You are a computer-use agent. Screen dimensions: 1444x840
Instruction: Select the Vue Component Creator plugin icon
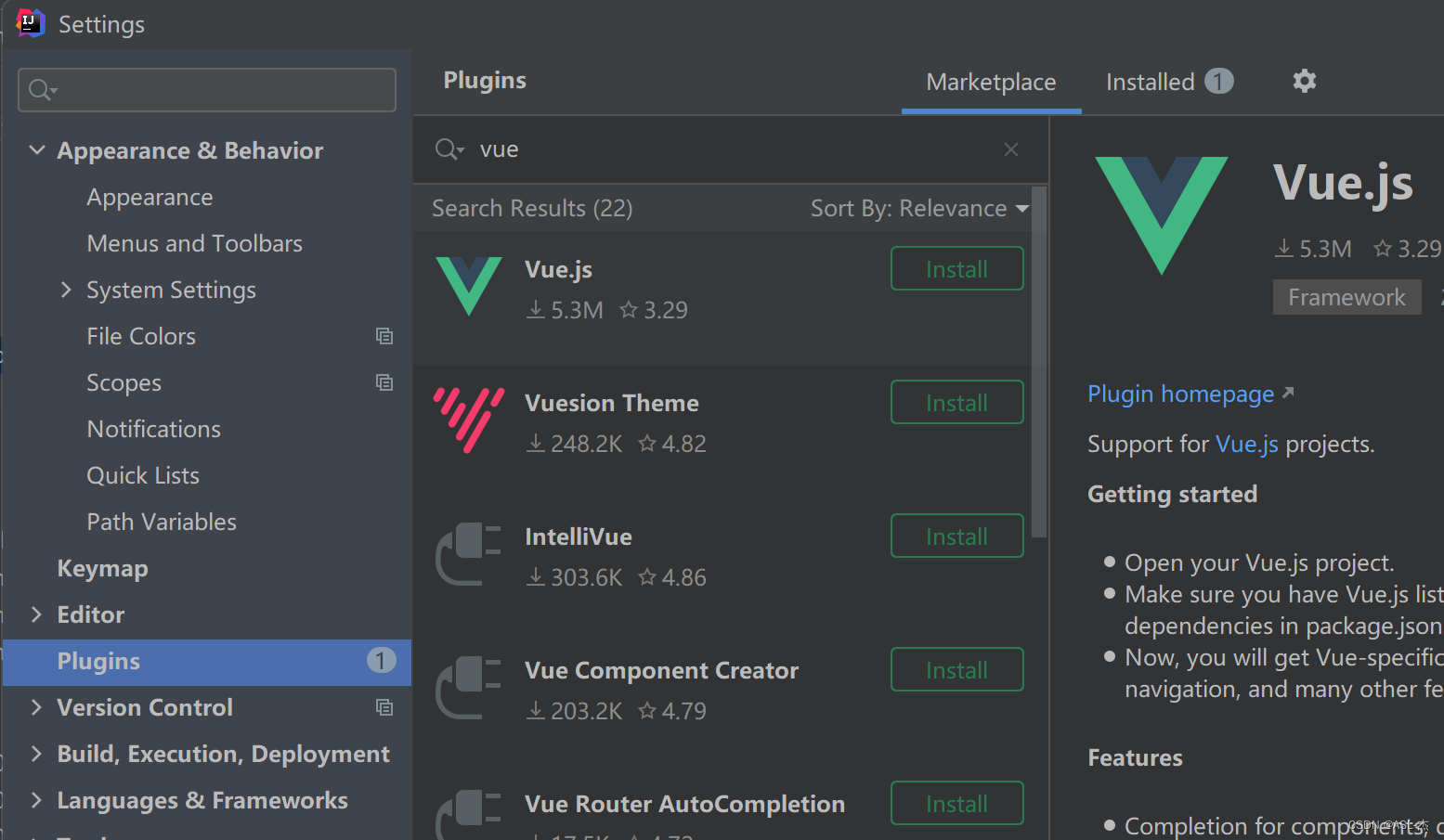pyautogui.click(x=469, y=687)
